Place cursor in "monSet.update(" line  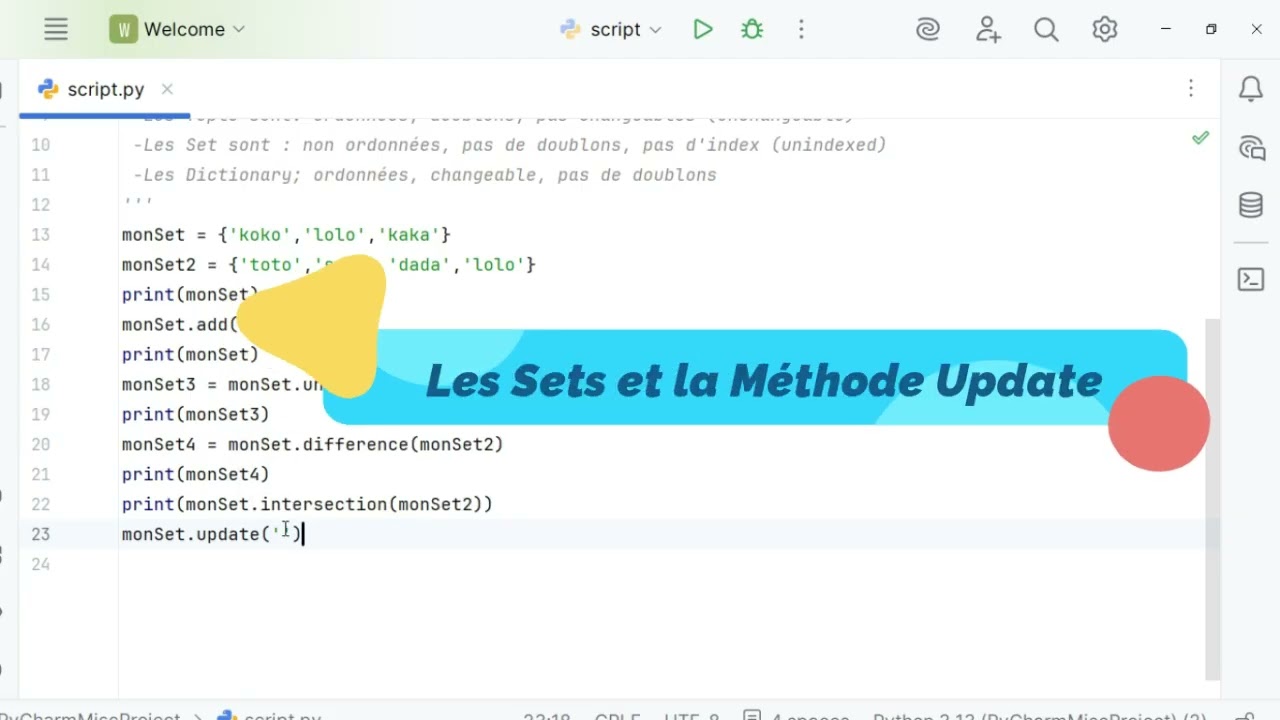pos(212,534)
